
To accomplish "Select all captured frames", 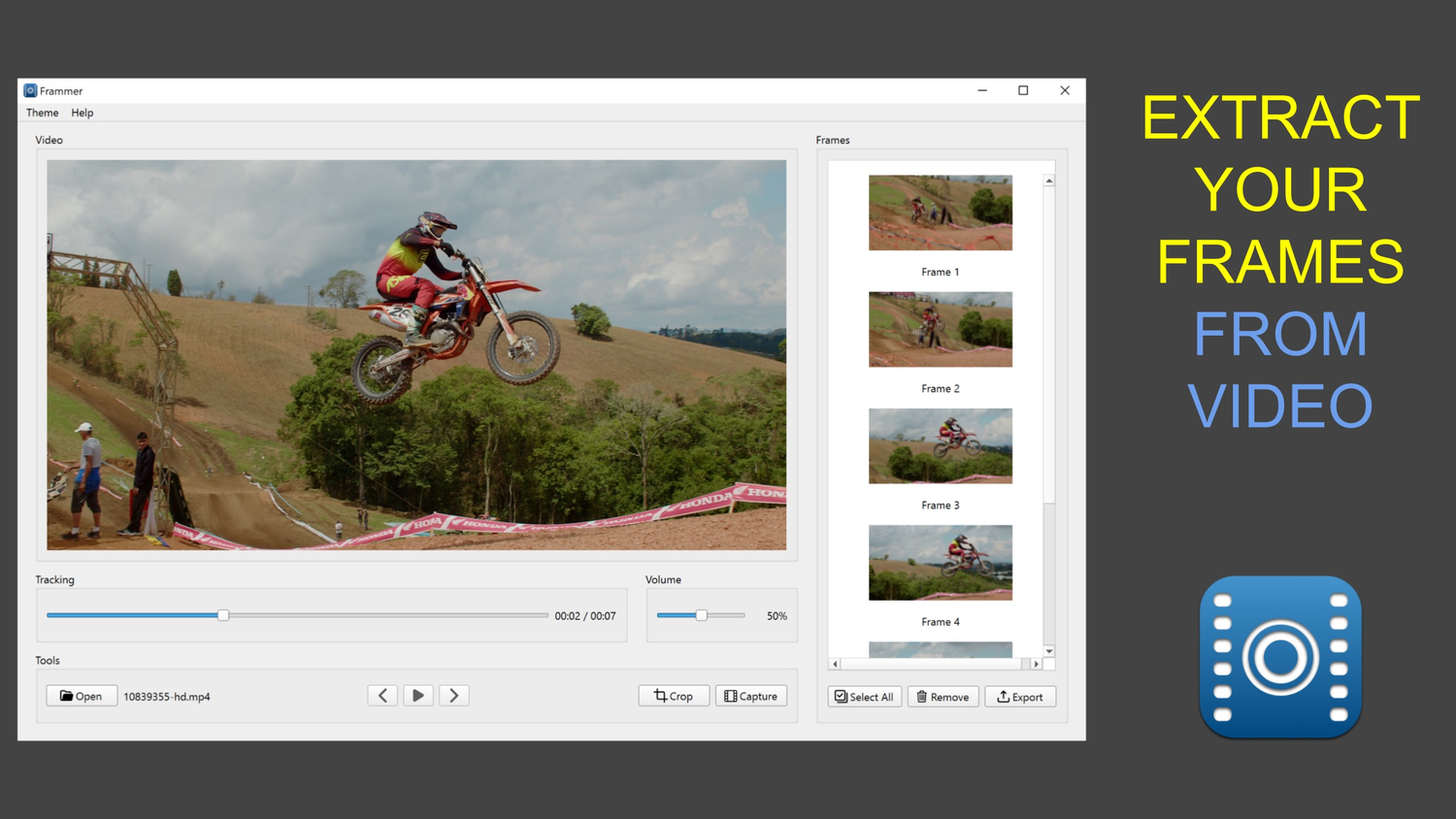I will (x=865, y=697).
